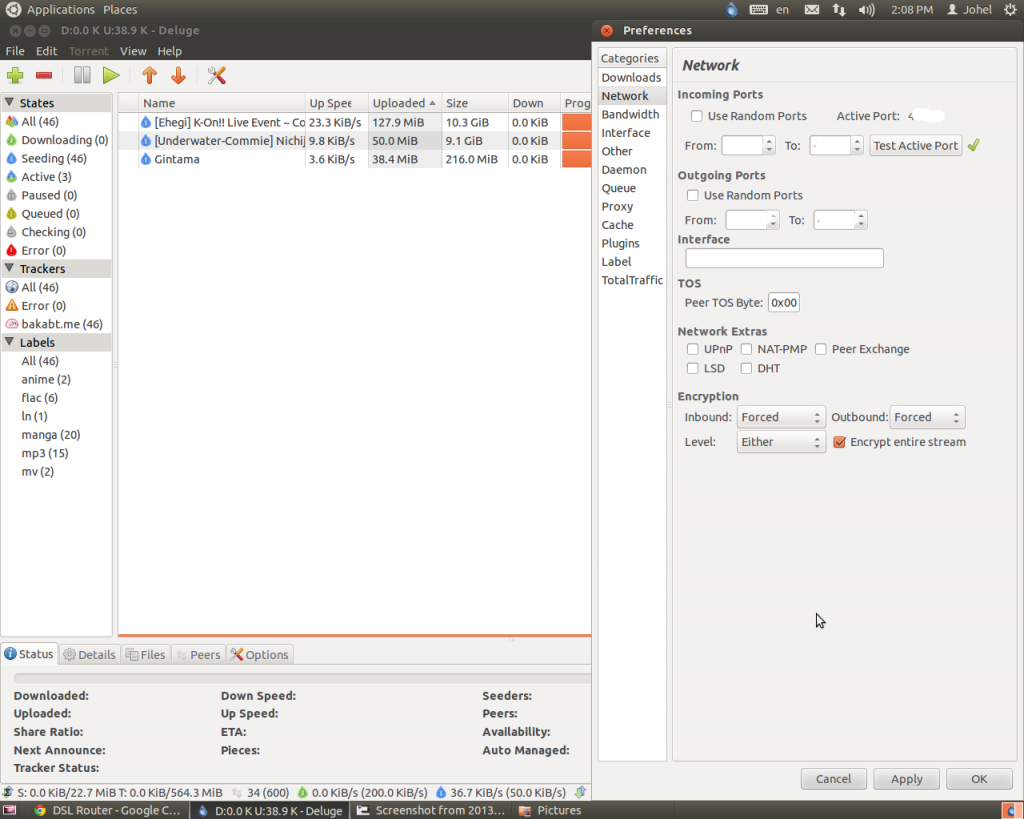Click the Queue Down arrow icon
1024x819 pixels.
(178, 76)
